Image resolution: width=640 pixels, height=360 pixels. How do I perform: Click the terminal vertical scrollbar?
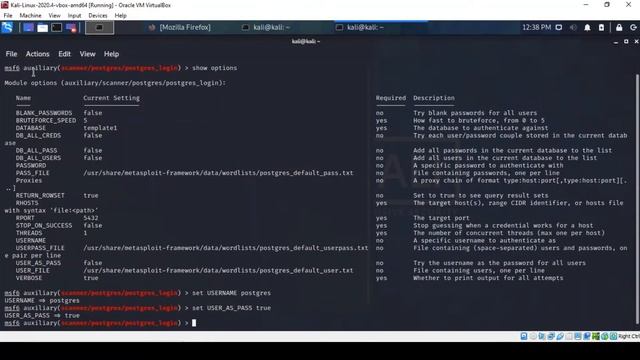point(638,200)
